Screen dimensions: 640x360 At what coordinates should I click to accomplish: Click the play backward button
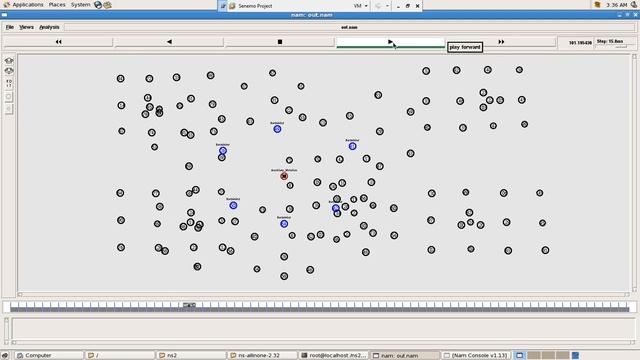tap(169, 42)
